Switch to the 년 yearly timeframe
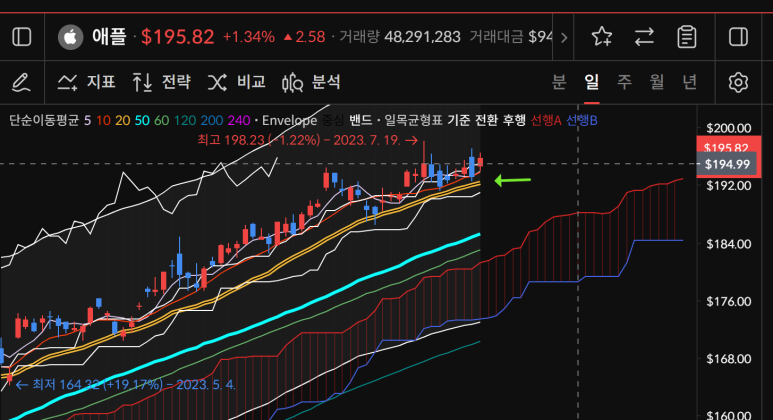 click(x=689, y=82)
